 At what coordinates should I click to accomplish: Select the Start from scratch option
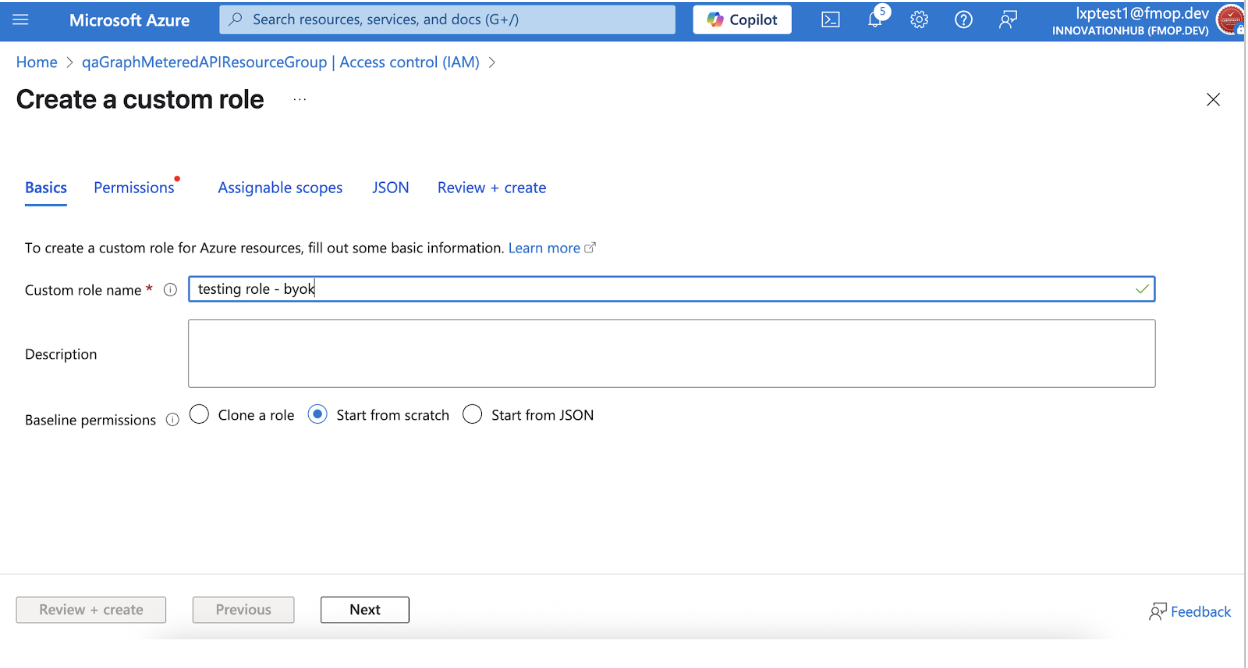point(378,415)
